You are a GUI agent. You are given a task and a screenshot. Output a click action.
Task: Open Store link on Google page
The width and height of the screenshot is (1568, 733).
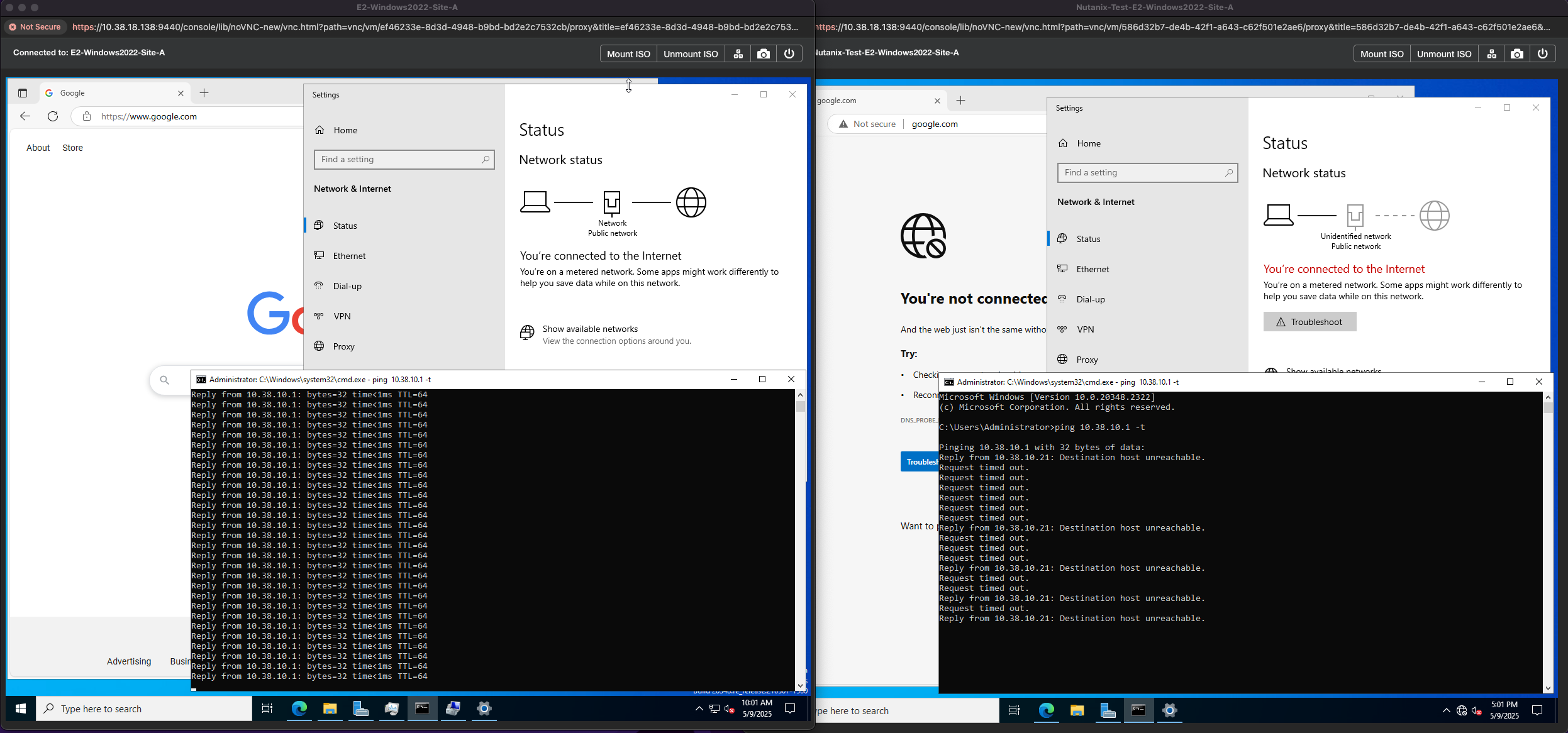pyautogui.click(x=72, y=148)
